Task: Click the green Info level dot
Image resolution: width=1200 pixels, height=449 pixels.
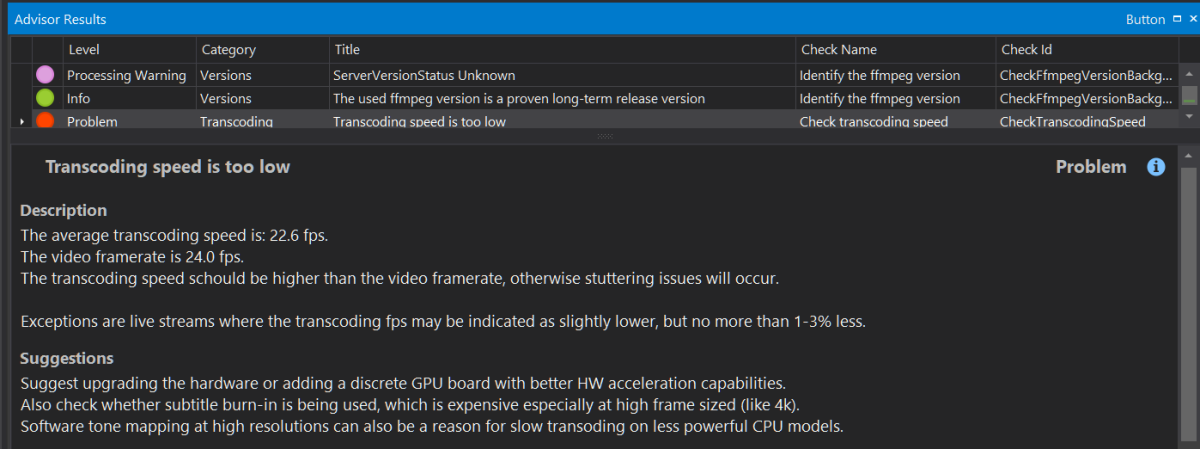Action: pos(45,98)
